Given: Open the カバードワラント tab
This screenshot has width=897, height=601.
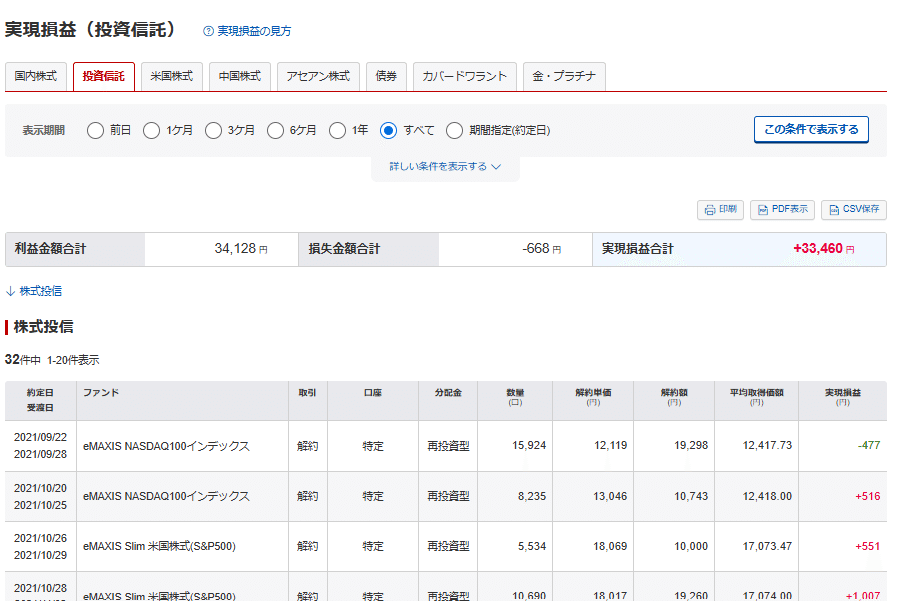Looking at the screenshot, I should [465, 76].
